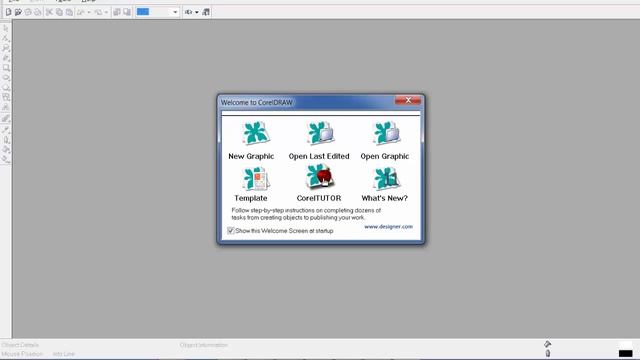Click the Redo toolbar icon
The image size is (640, 360).
pyautogui.click(x=98, y=12)
